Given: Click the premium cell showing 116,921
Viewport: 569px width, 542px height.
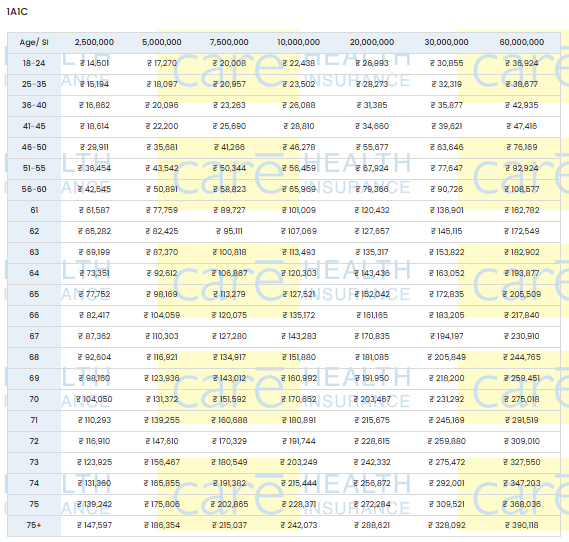Looking at the screenshot, I should coord(162,357).
